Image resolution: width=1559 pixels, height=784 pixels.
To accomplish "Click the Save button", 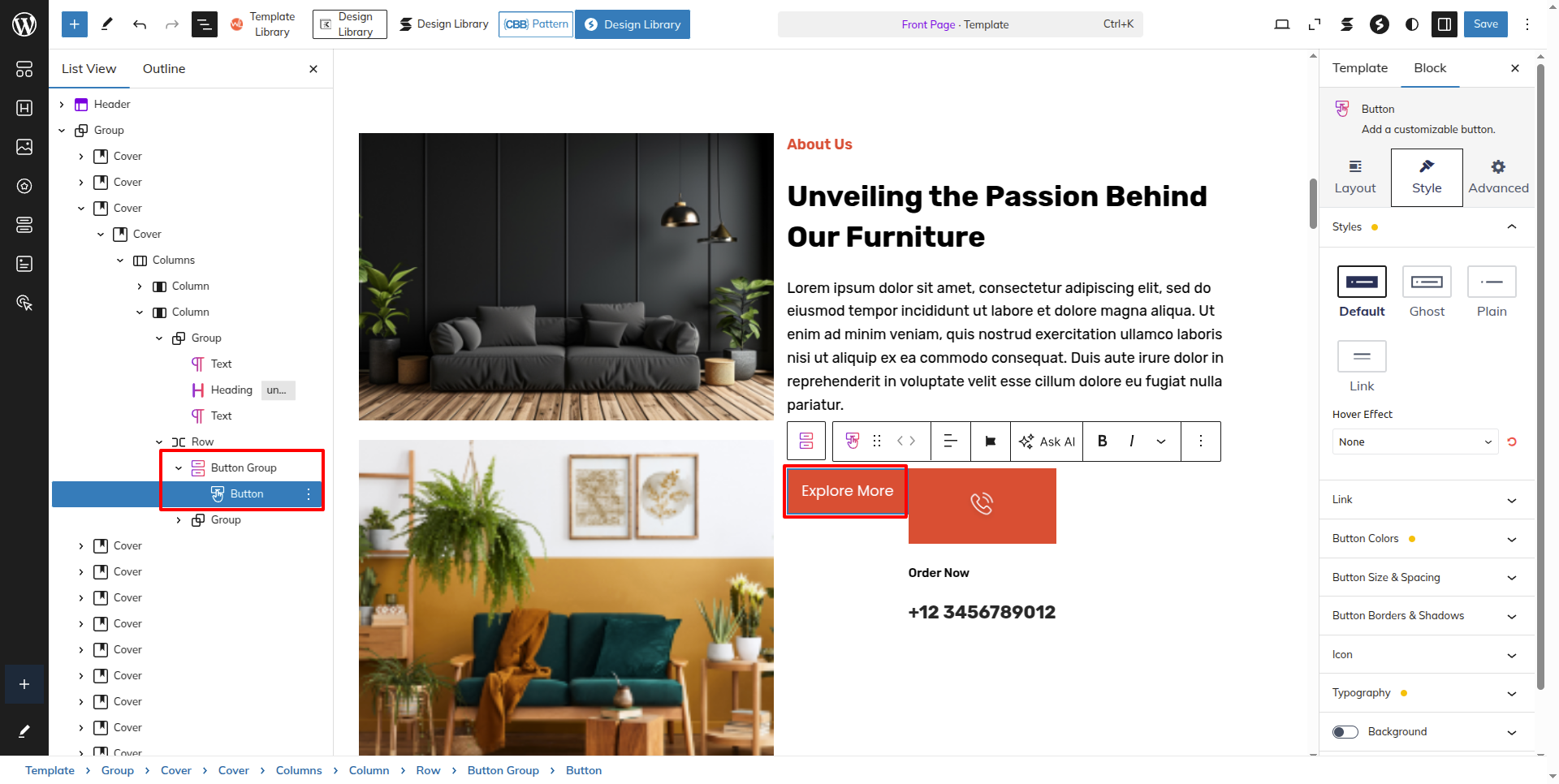I will coord(1486,24).
